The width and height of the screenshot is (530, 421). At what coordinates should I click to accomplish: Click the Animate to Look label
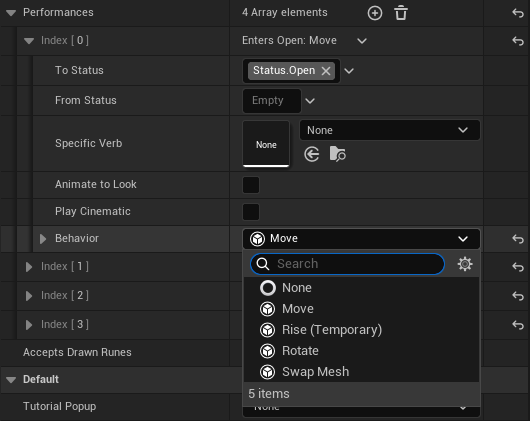96,184
